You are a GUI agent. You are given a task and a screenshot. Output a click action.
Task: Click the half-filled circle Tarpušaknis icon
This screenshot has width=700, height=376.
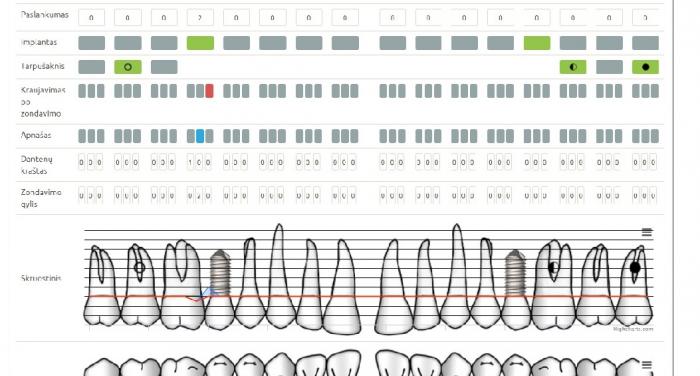pyautogui.click(x=573, y=67)
